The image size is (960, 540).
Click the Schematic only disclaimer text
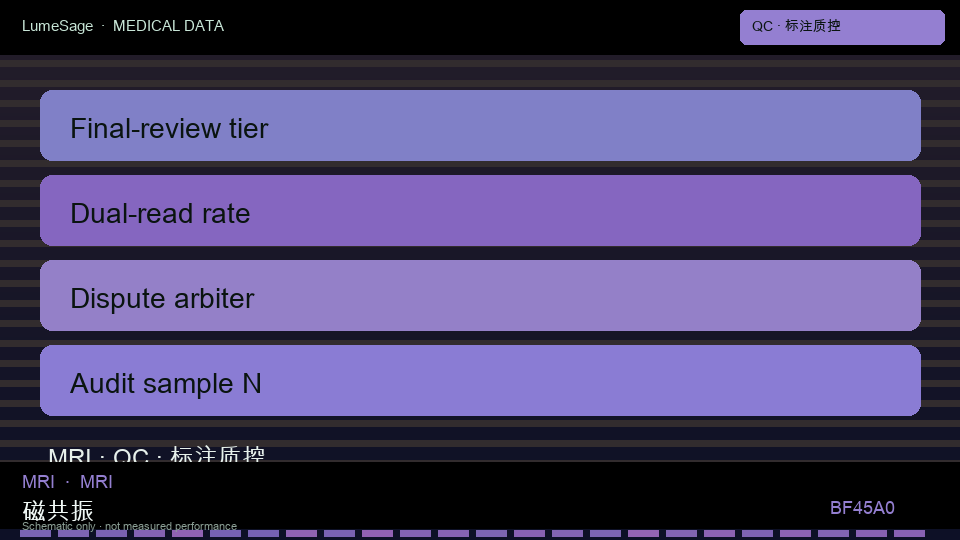129,526
